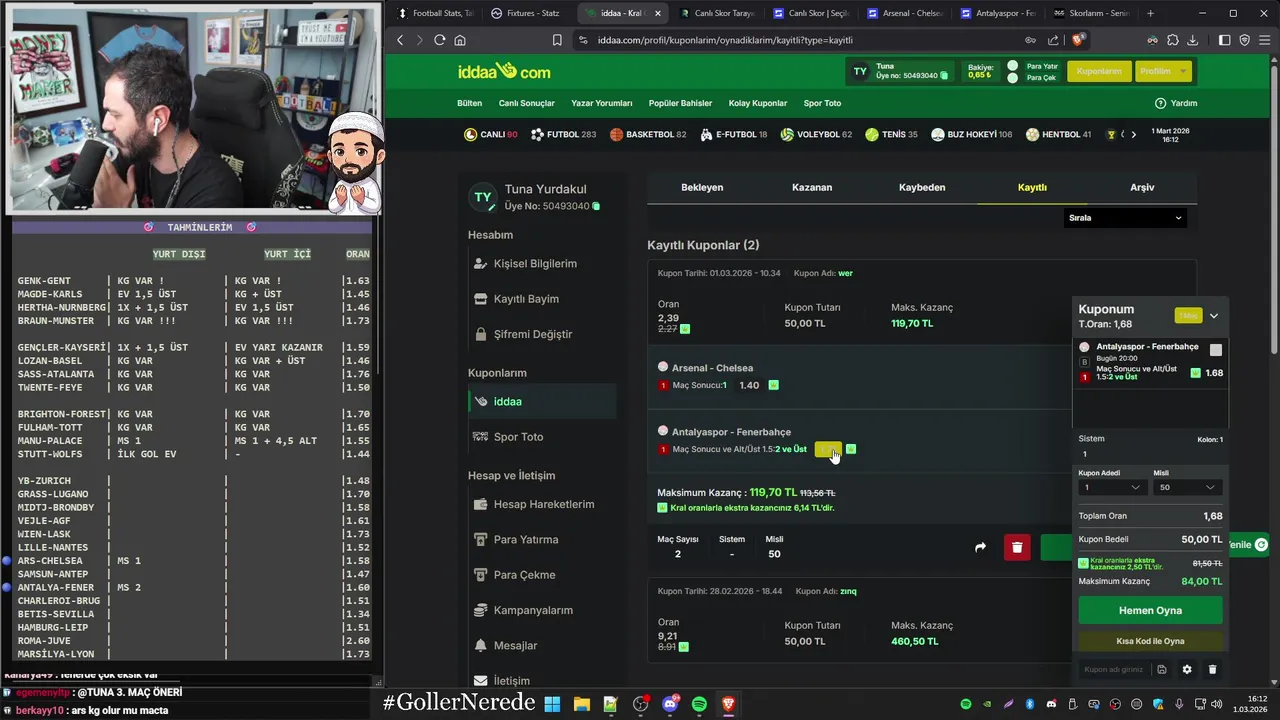The width and height of the screenshot is (1280, 720).
Task: Click the Kupon adı giriniz field
Action: [x=1114, y=669]
